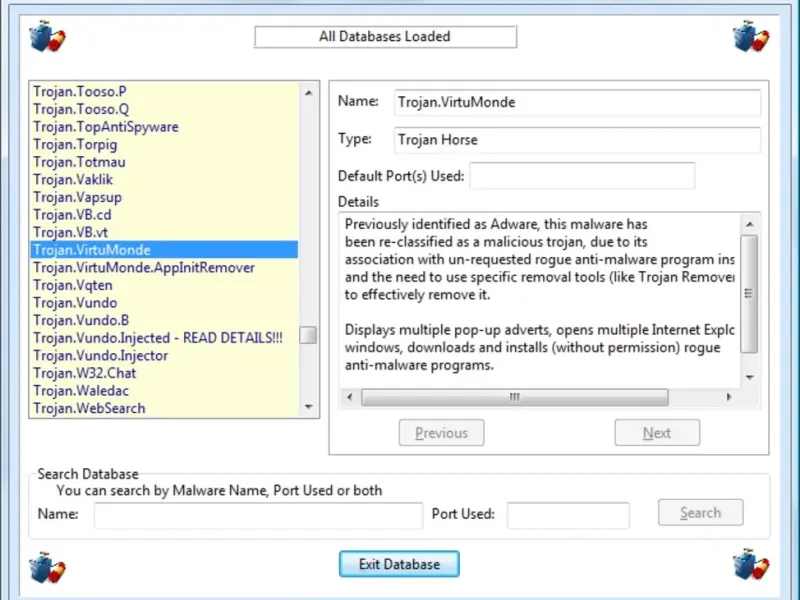The image size is (800, 600).
Task: Click Details vertical scroll down arrow
Action: 749,378
